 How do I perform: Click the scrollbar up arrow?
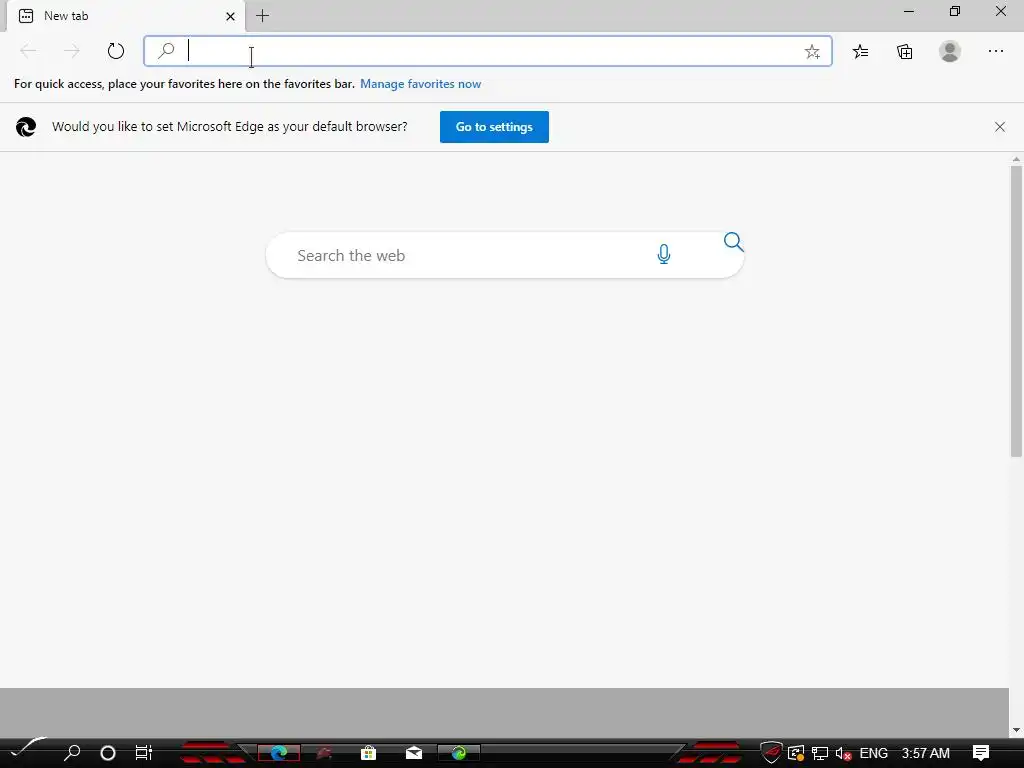1016,159
